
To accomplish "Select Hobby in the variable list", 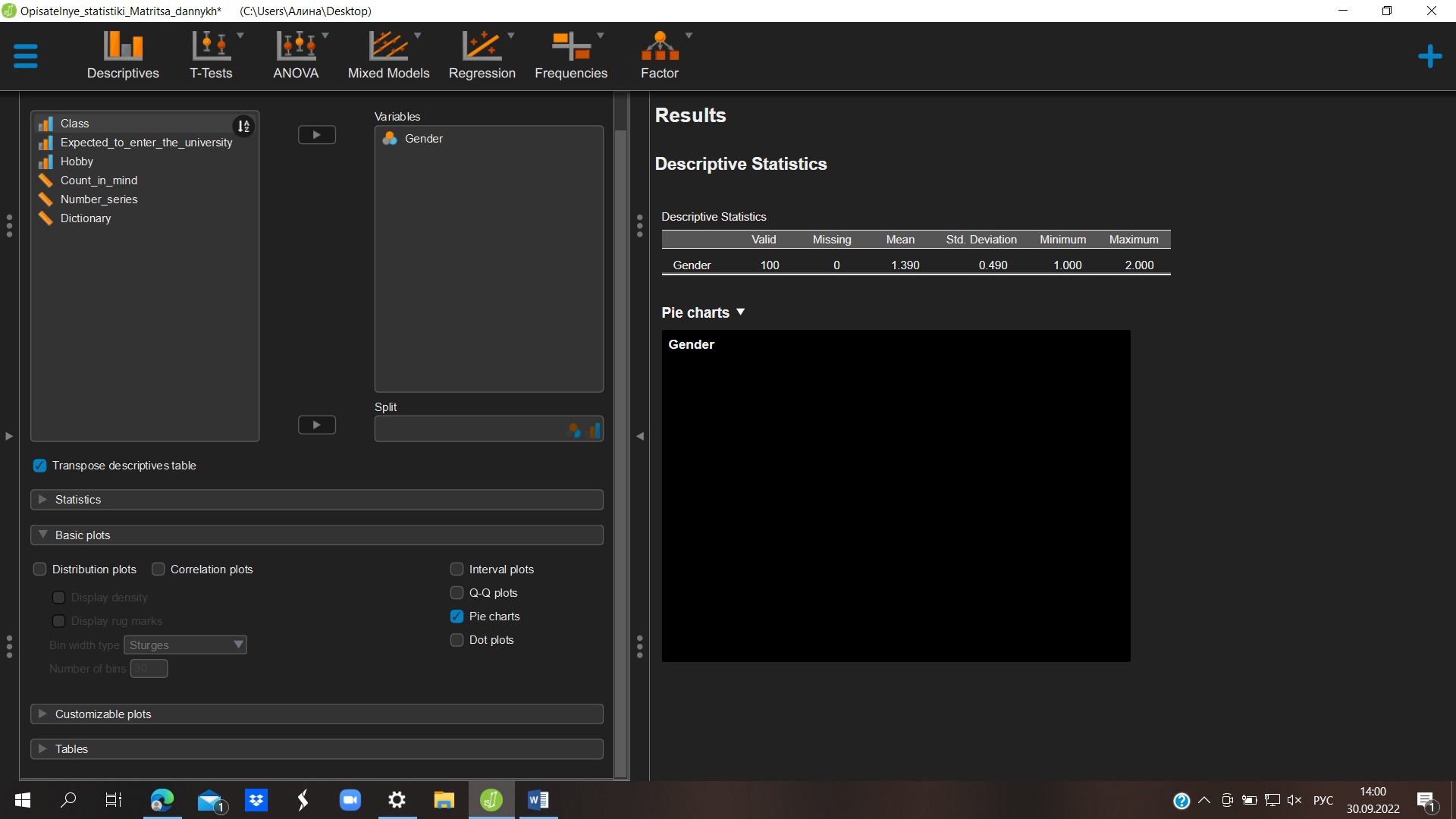I will pyautogui.click(x=77, y=162).
